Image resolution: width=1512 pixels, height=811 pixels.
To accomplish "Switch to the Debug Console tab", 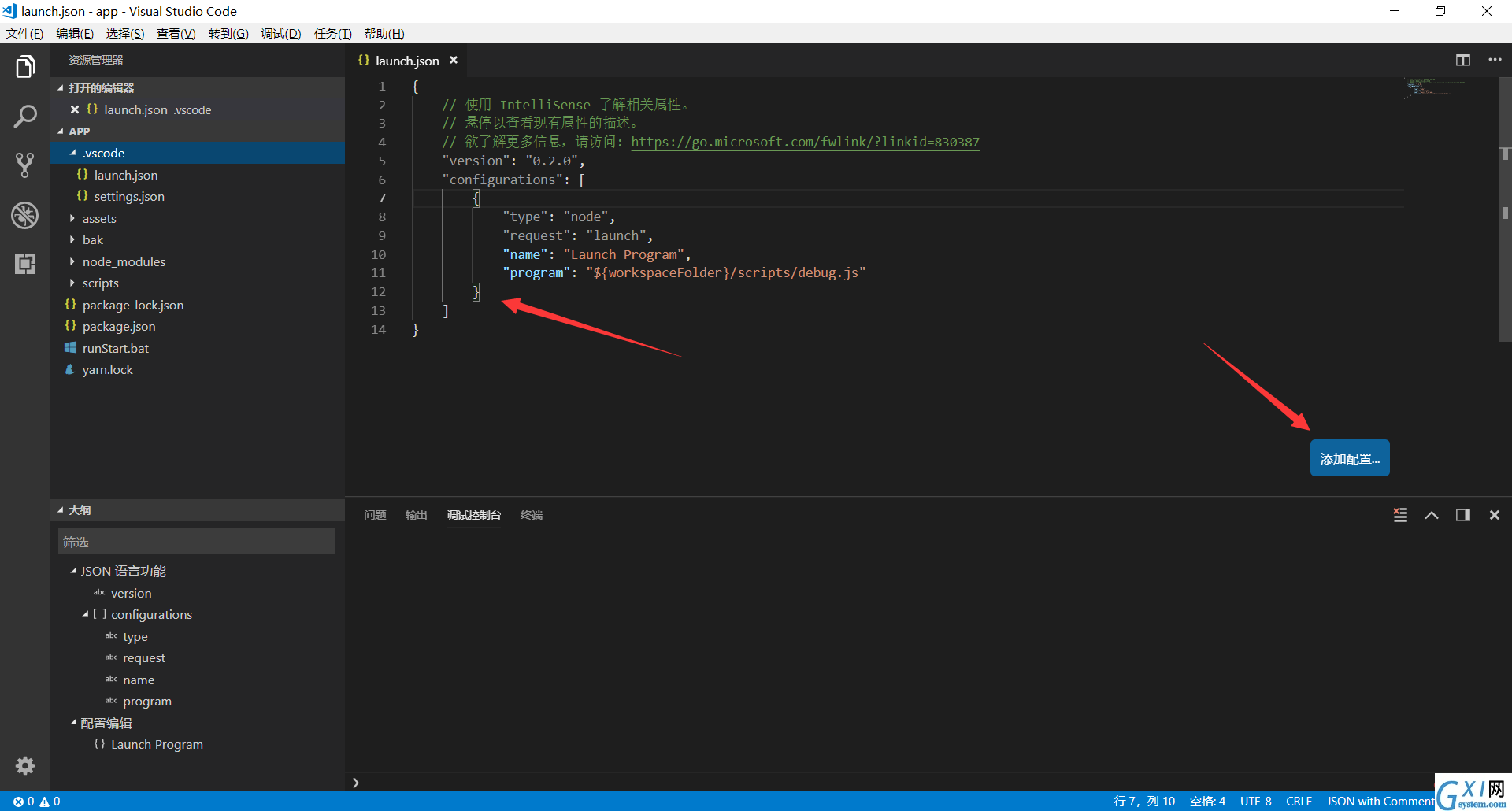I will pos(474,515).
